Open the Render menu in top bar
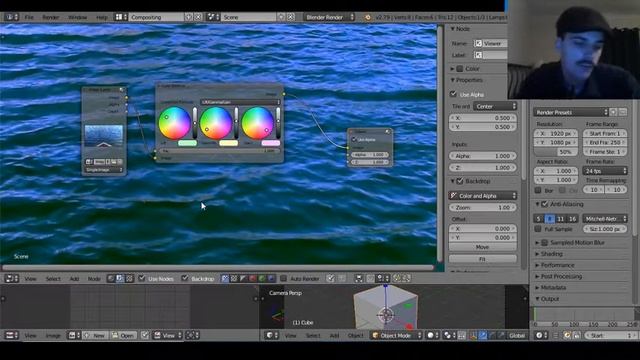640x360 pixels. (51, 17)
